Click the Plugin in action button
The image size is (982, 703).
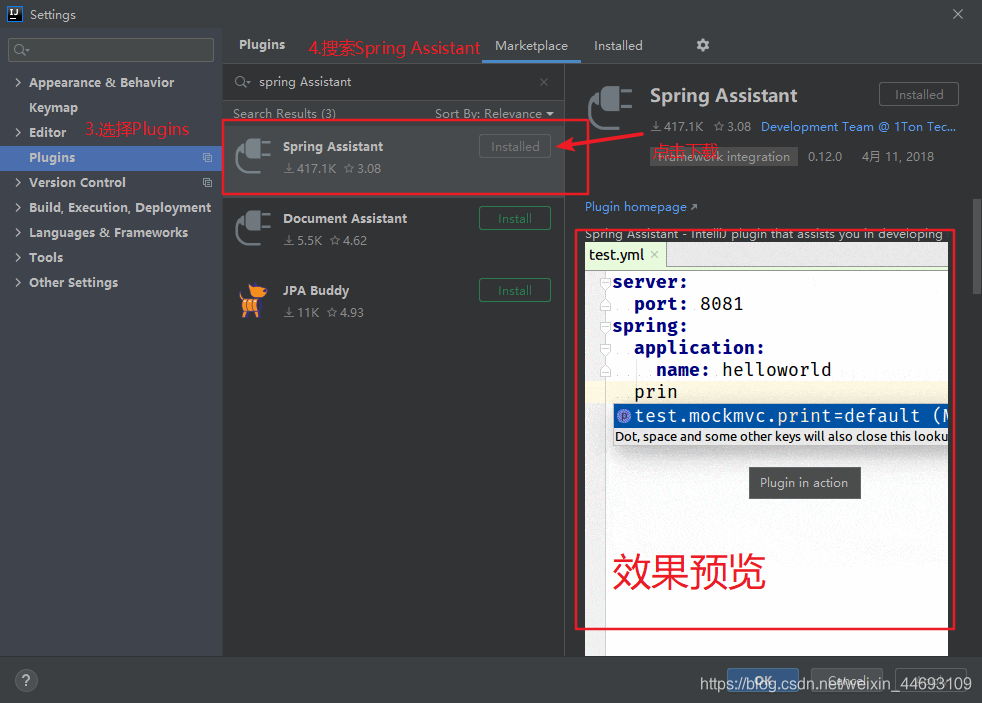pos(804,483)
